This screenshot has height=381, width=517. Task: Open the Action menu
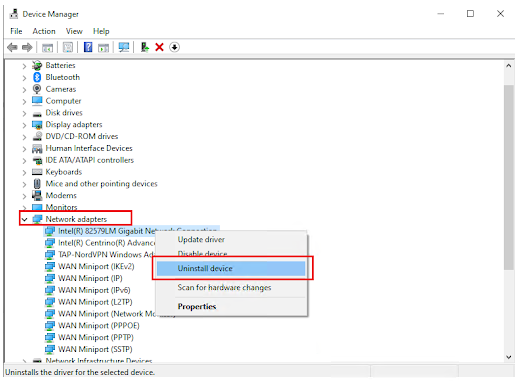[x=44, y=31]
